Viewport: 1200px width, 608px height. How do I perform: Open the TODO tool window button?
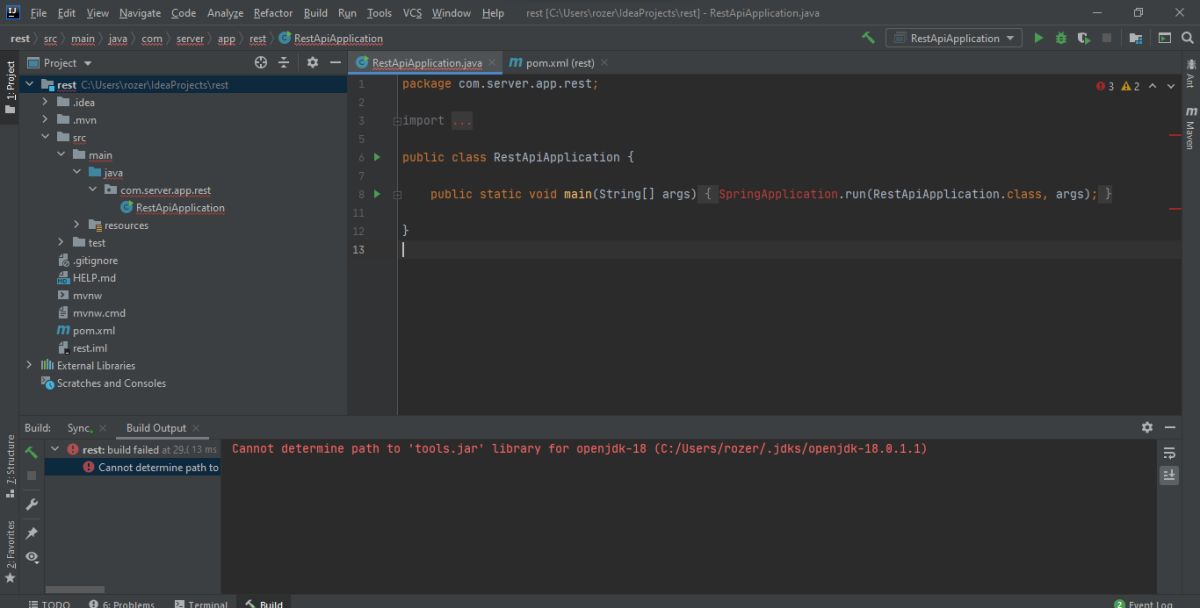point(49,603)
